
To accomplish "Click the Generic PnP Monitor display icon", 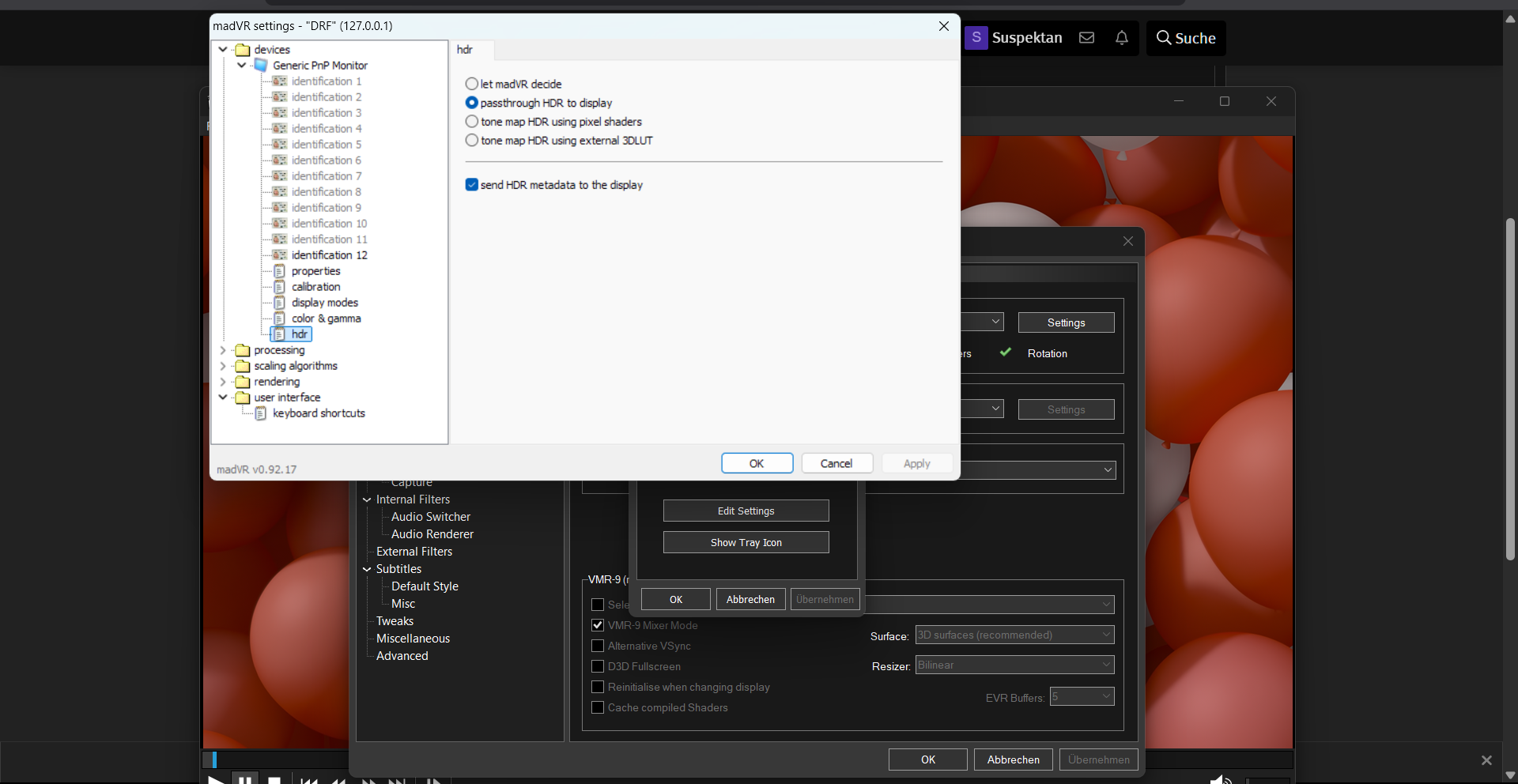I will point(261,66).
